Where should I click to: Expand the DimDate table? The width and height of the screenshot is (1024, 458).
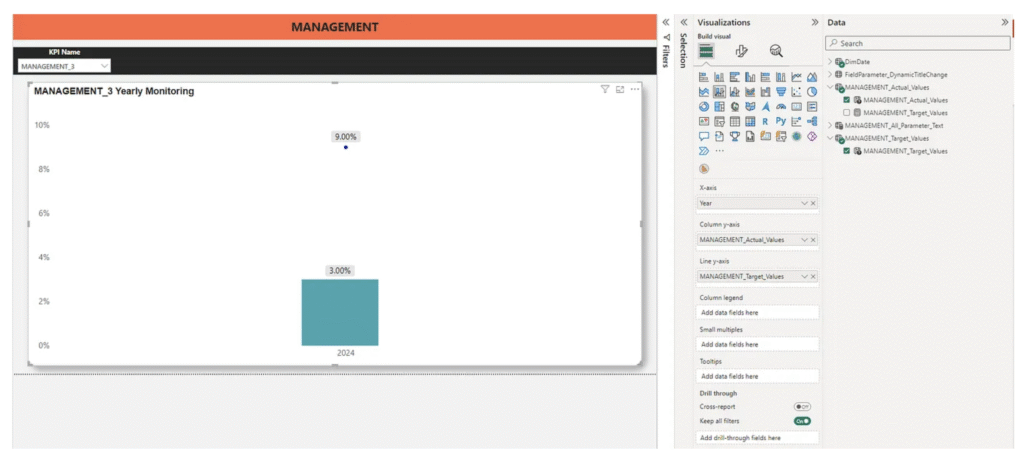pos(829,61)
